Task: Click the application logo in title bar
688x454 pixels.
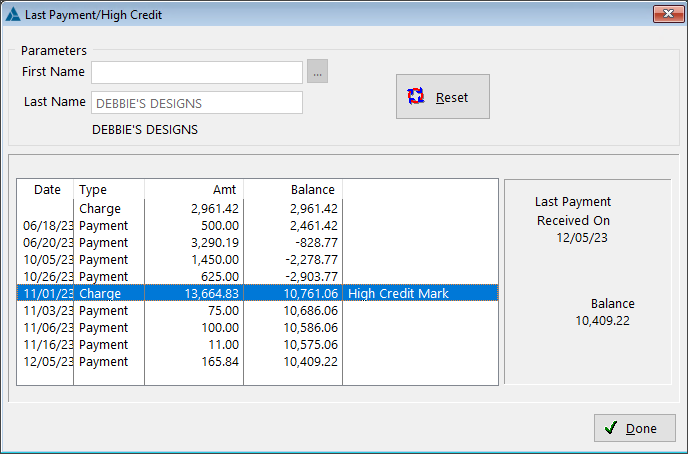Action: [x=13, y=14]
